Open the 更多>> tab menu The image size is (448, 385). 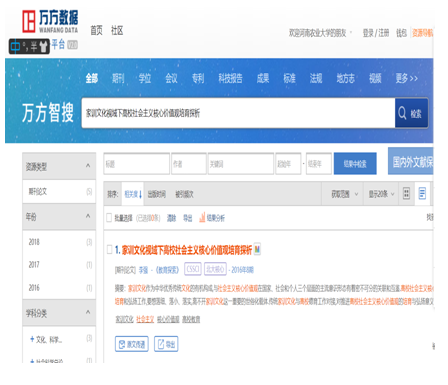click(407, 78)
